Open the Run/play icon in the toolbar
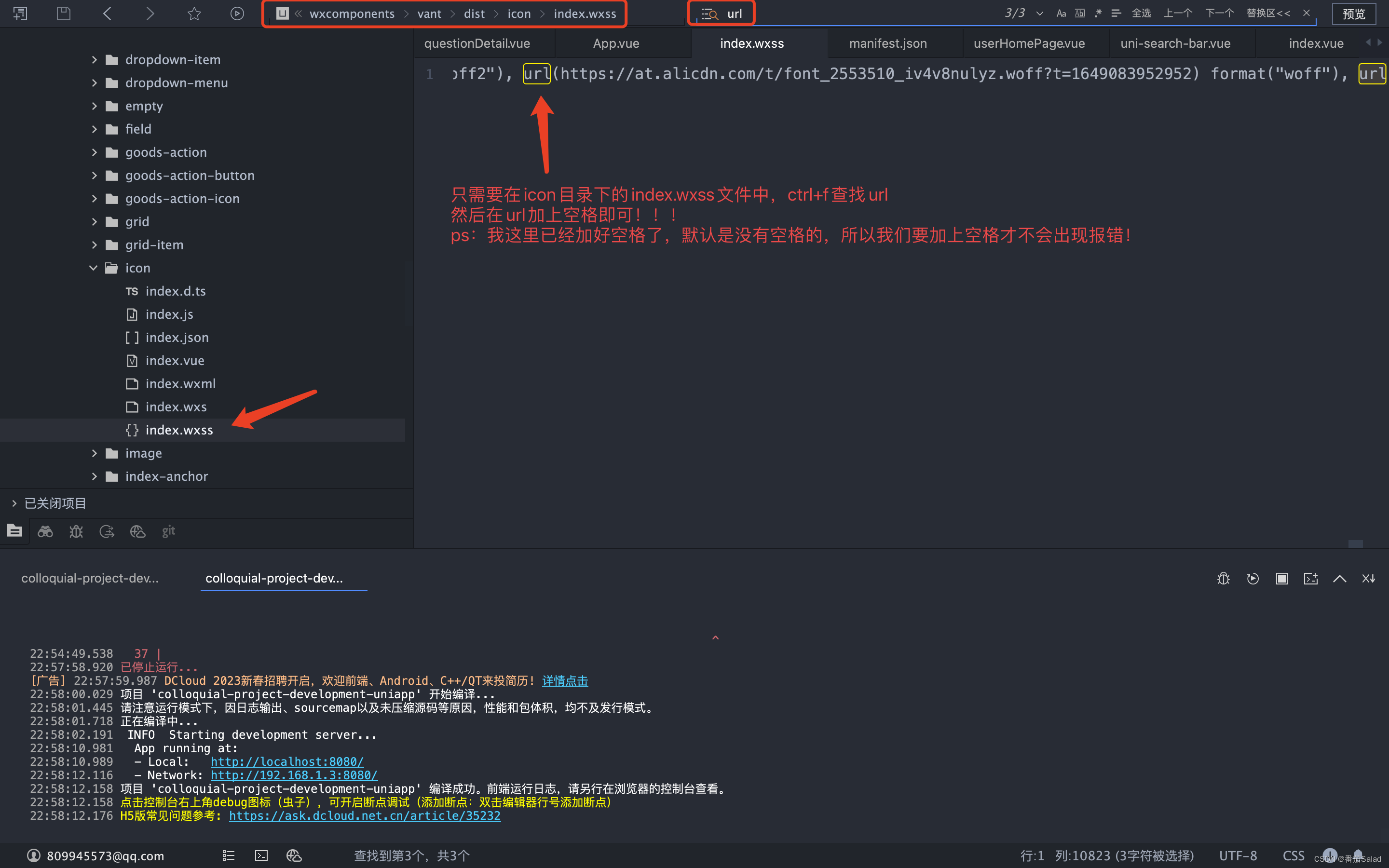The width and height of the screenshot is (1389, 868). coord(237,13)
